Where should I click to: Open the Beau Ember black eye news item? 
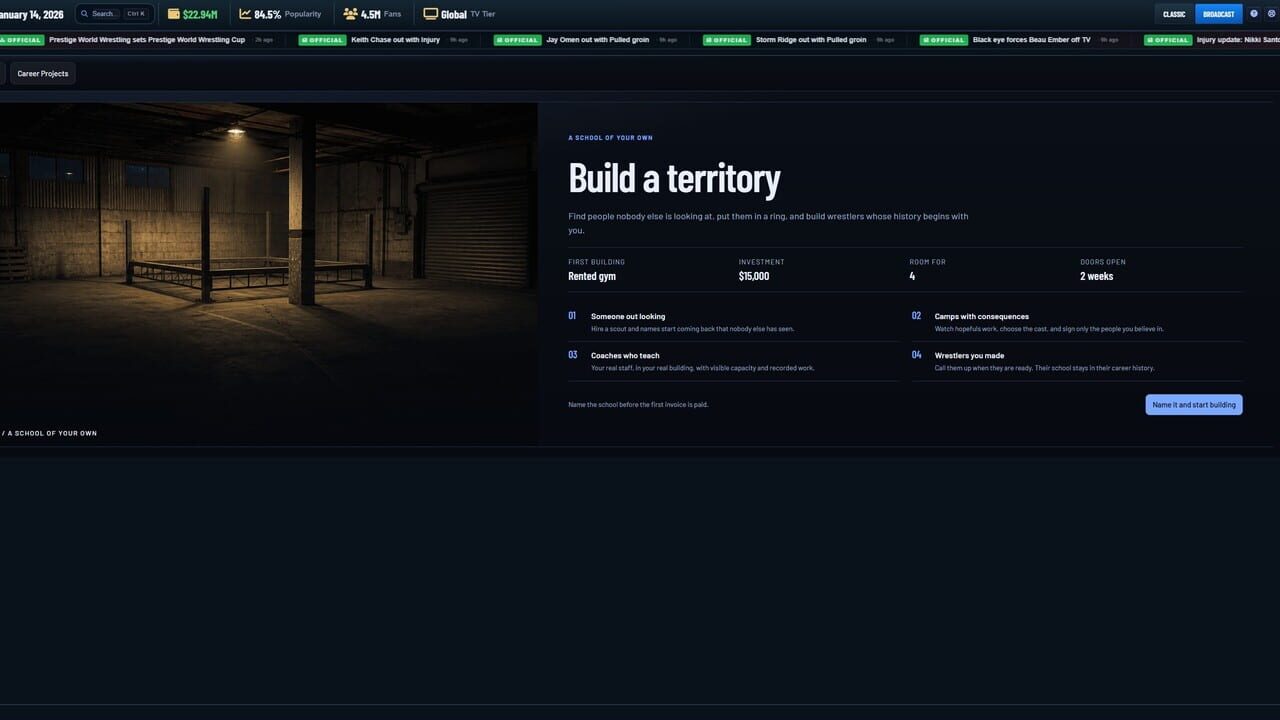[x=1032, y=40]
